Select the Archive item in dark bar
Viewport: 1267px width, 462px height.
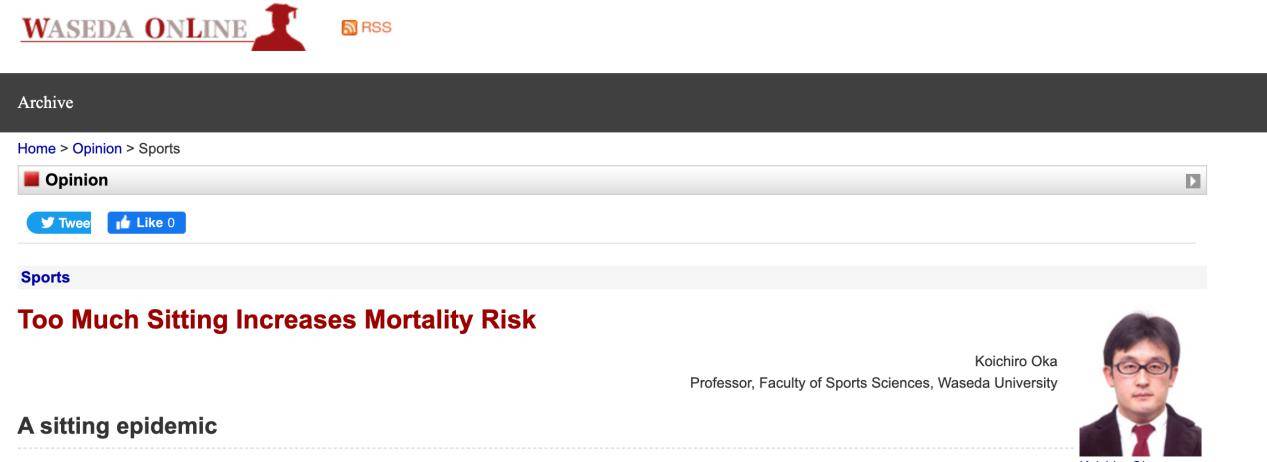point(45,102)
